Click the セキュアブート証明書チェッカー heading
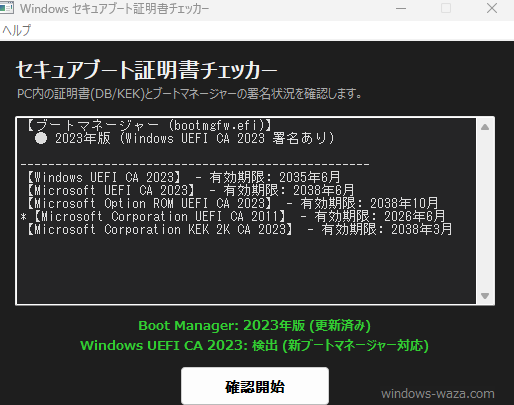The width and height of the screenshot is (514, 405). [146, 70]
